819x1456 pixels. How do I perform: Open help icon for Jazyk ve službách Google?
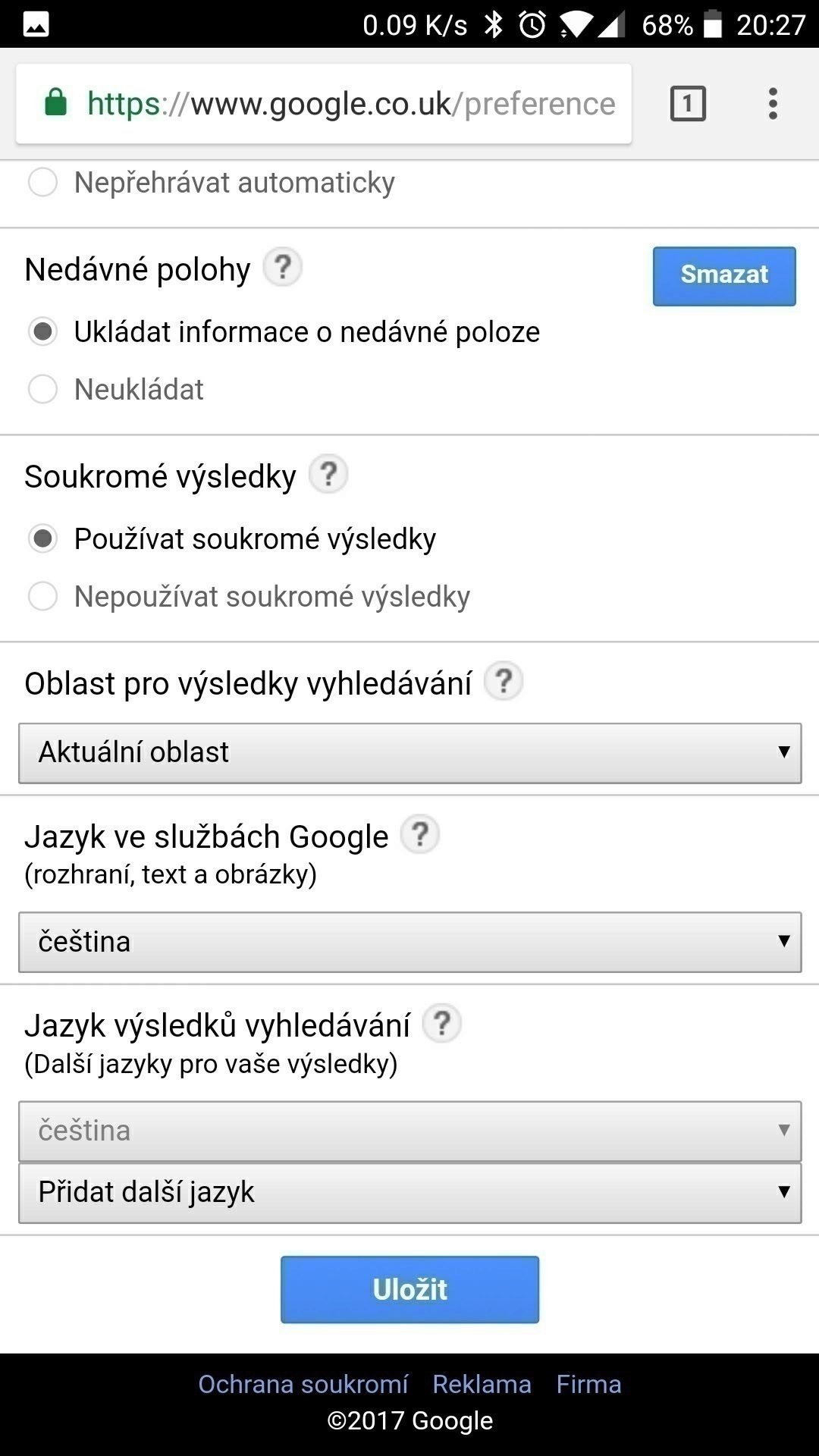pos(419,834)
